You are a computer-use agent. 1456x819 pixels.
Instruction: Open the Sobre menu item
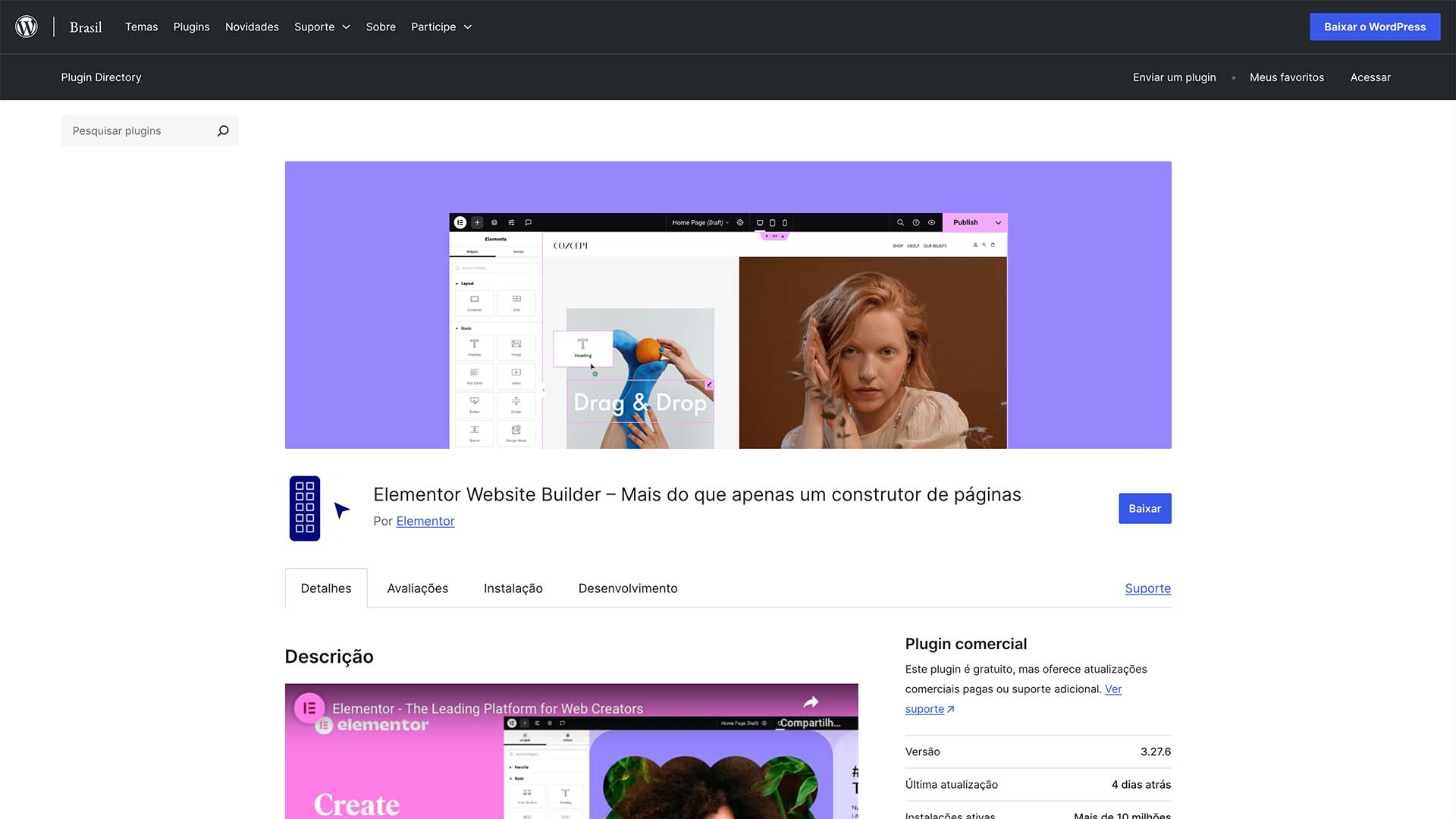click(381, 27)
